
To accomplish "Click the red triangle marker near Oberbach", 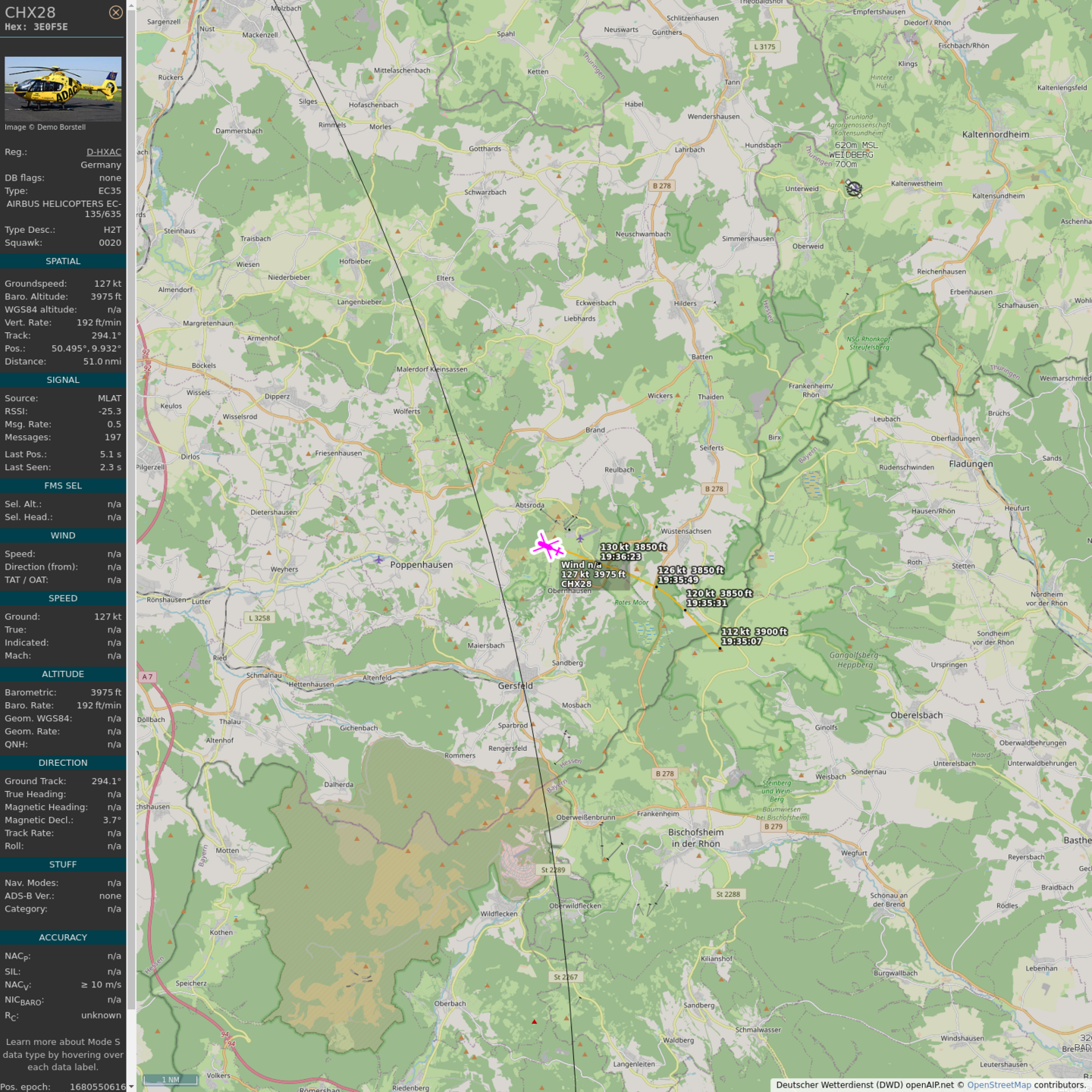I will click(x=534, y=1021).
